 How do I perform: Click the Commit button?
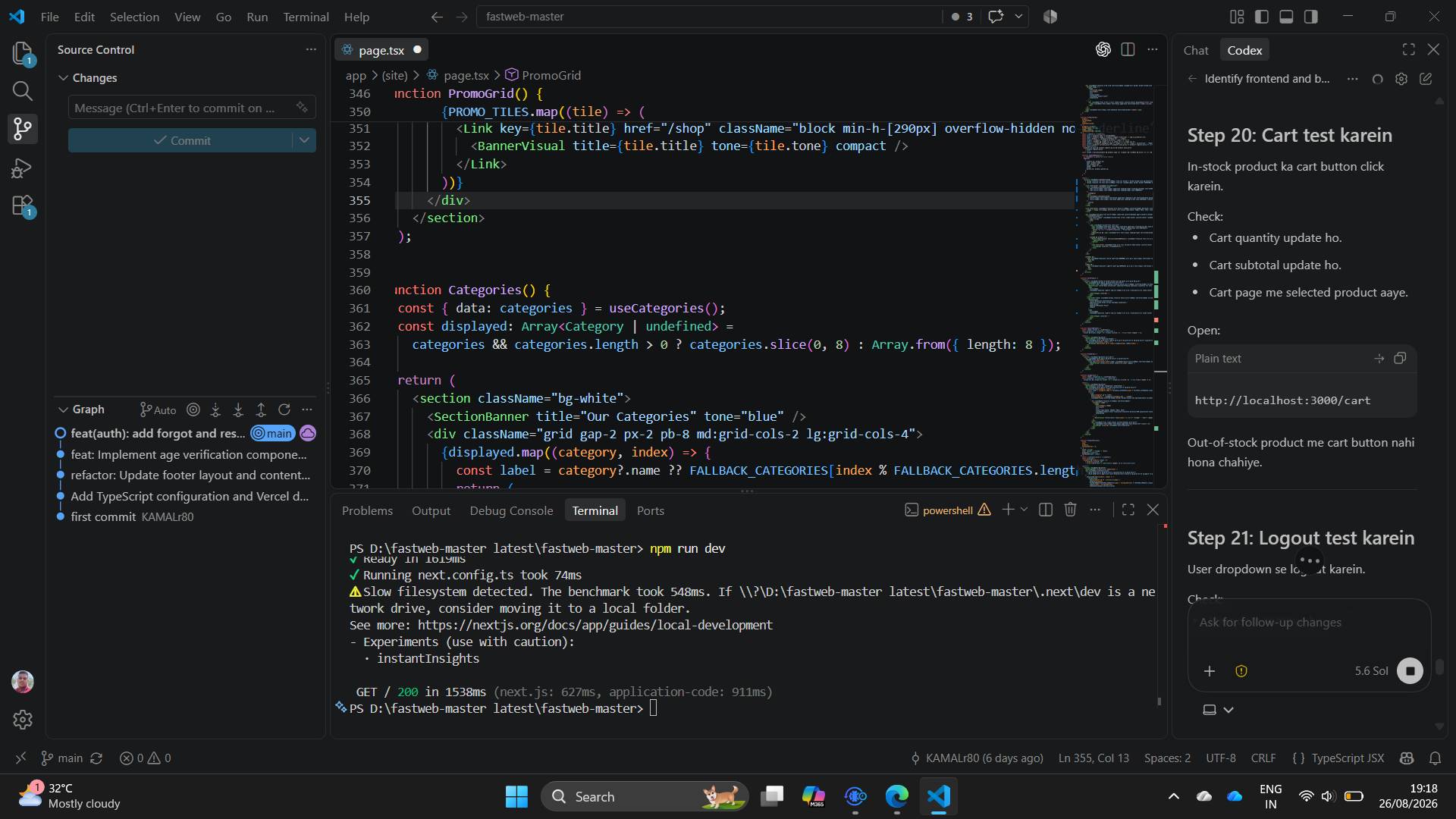(180, 140)
